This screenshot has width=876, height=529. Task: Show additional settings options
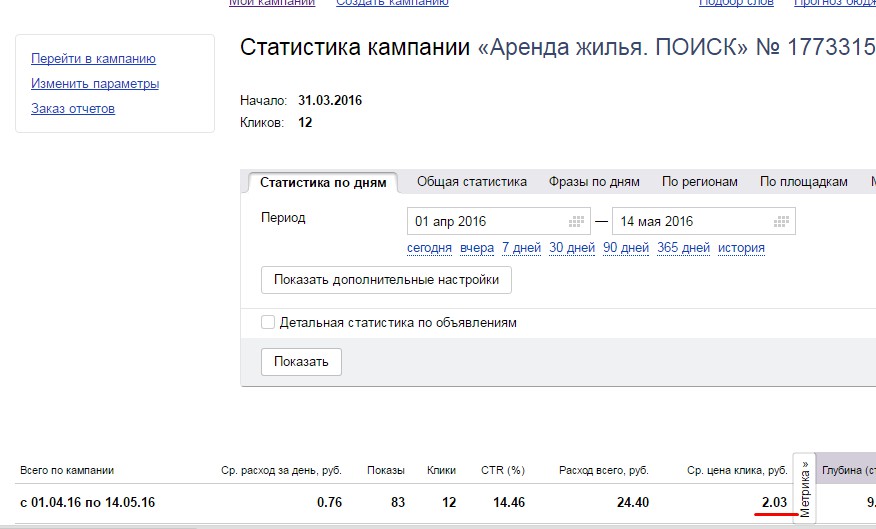[x=386, y=280]
